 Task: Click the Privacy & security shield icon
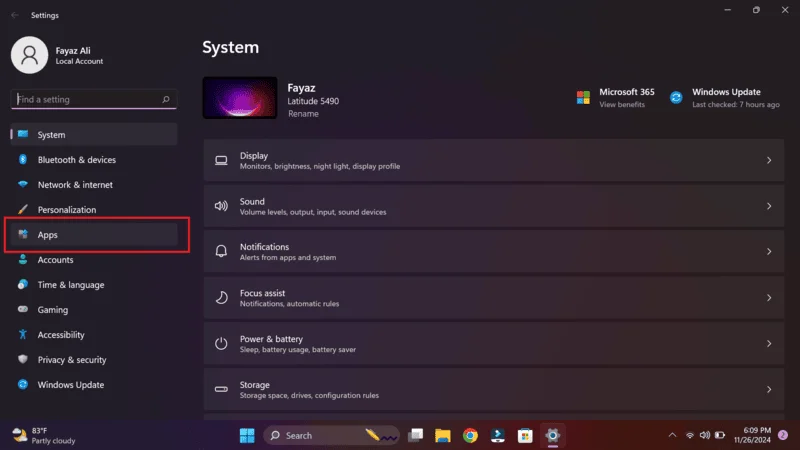pyautogui.click(x=22, y=359)
